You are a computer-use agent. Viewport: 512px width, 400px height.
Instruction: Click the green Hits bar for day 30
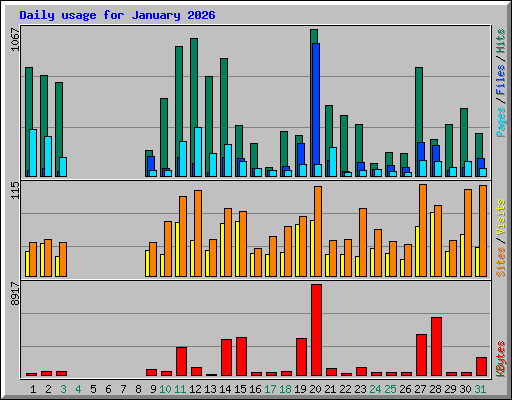click(464, 135)
